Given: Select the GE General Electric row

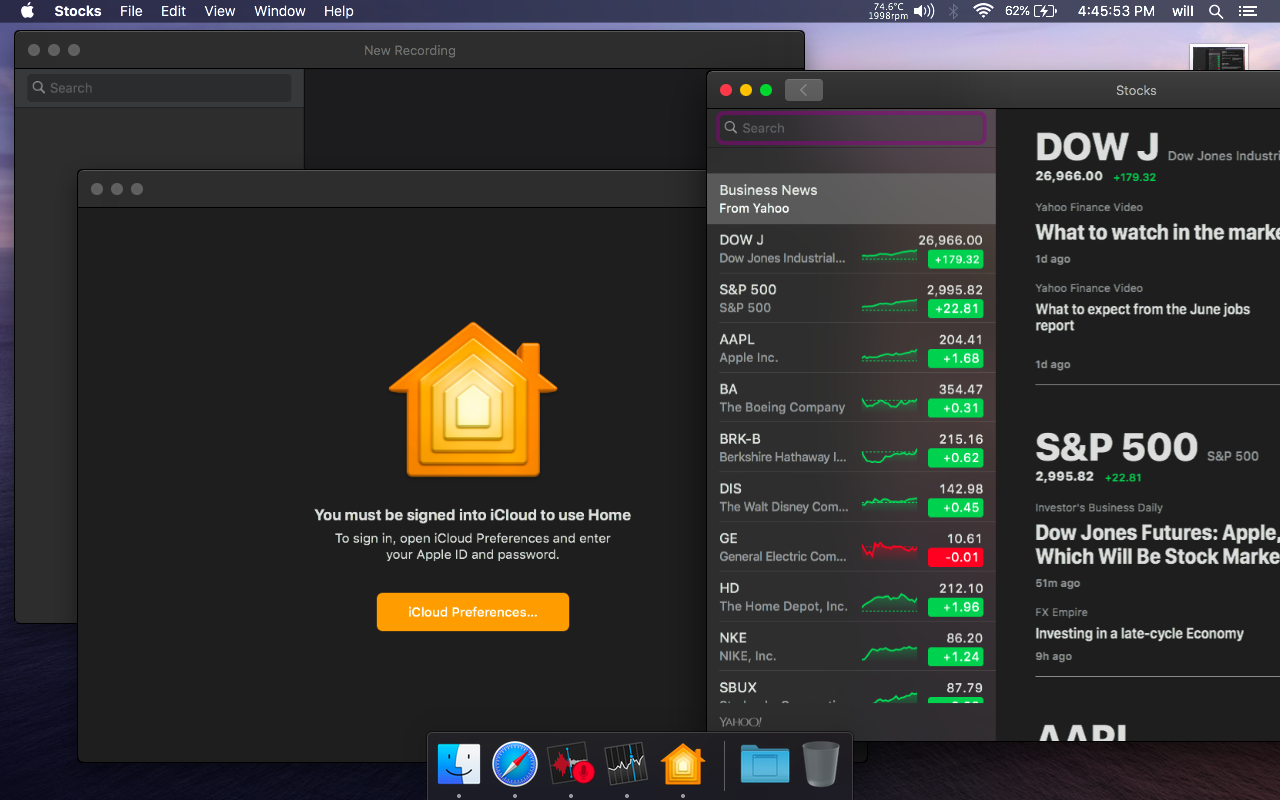Looking at the screenshot, I should (852, 547).
